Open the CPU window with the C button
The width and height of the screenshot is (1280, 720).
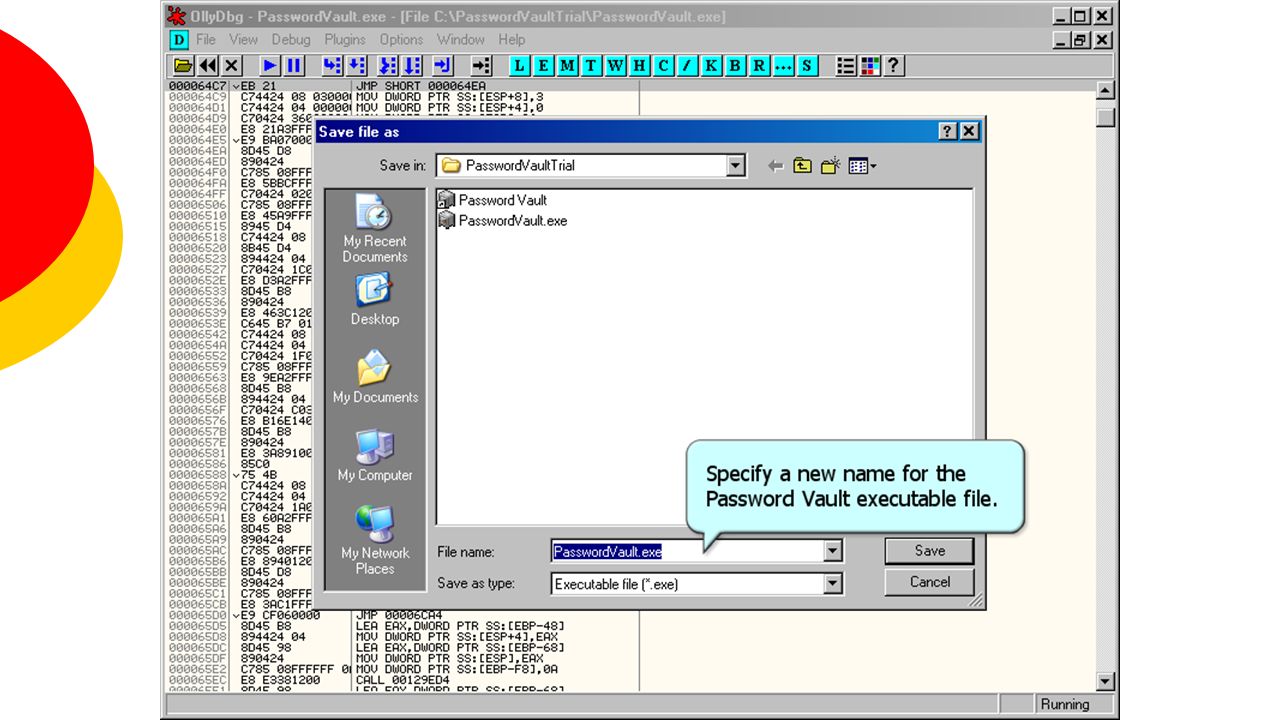[x=663, y=66]
